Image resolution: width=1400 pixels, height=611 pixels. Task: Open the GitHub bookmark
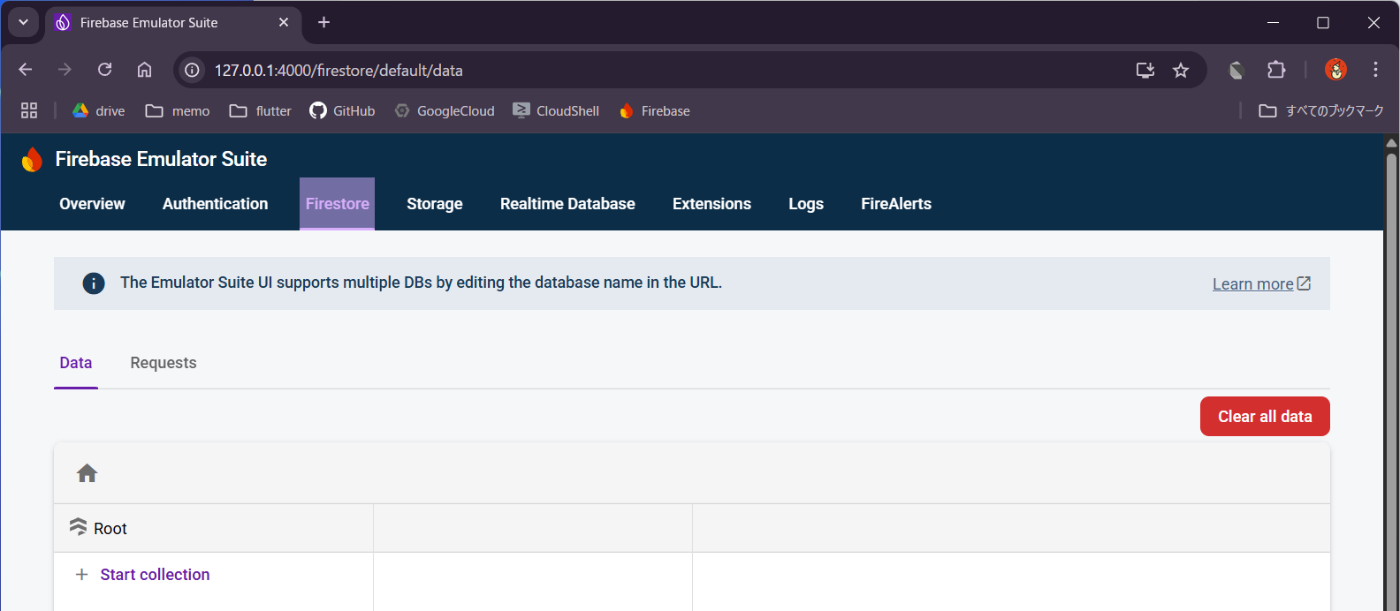coord(342,111)
